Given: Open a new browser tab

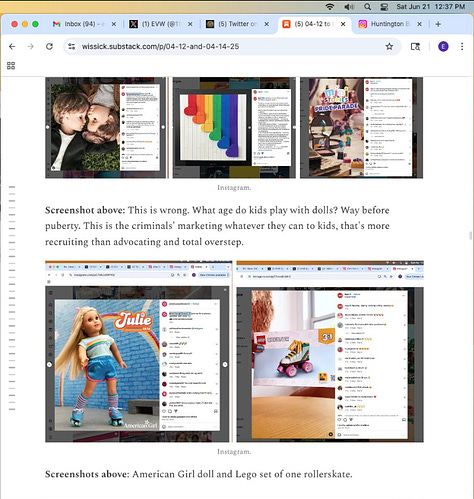Looking at the screenshot, I should coord(438,24).
